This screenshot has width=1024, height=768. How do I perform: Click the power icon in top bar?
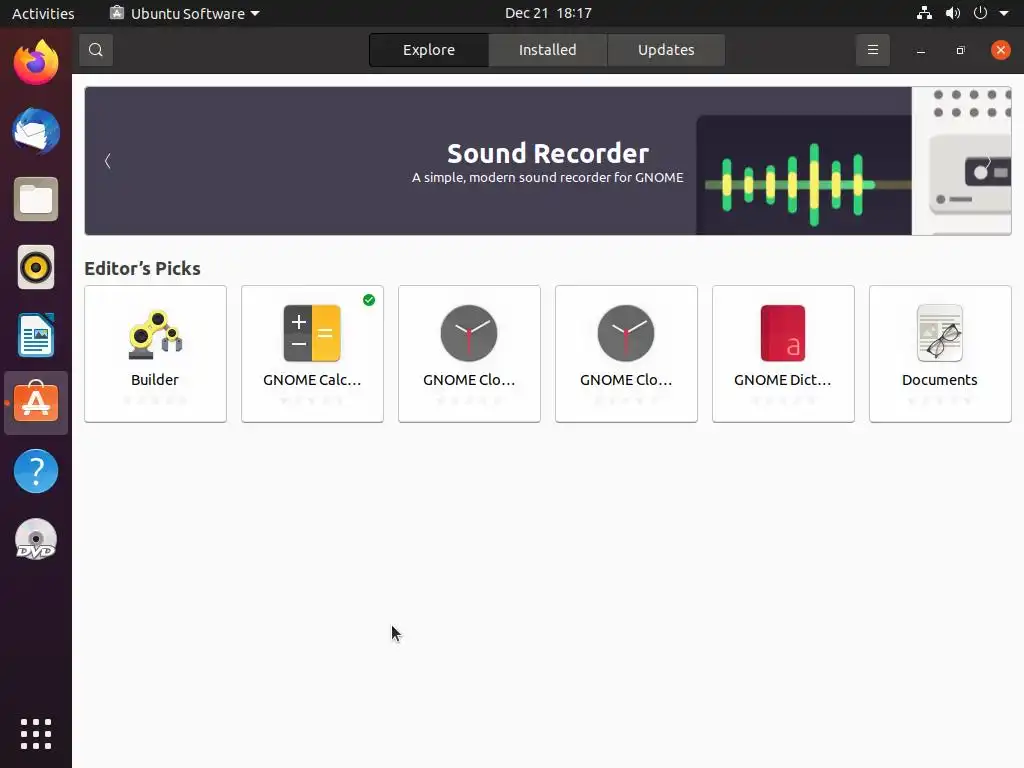click(x=980, y=13)
